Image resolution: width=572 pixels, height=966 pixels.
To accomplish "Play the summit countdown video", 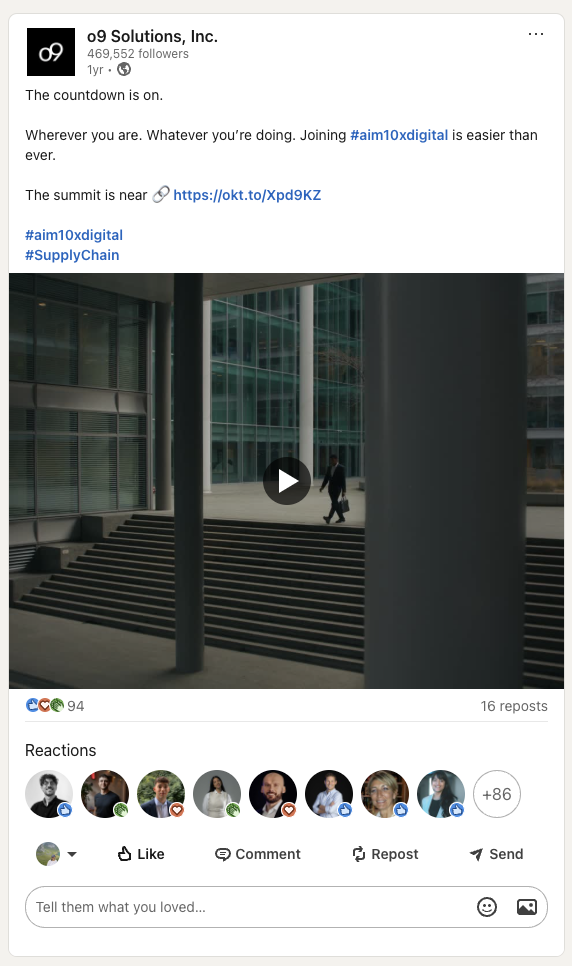I will [287, 481].
